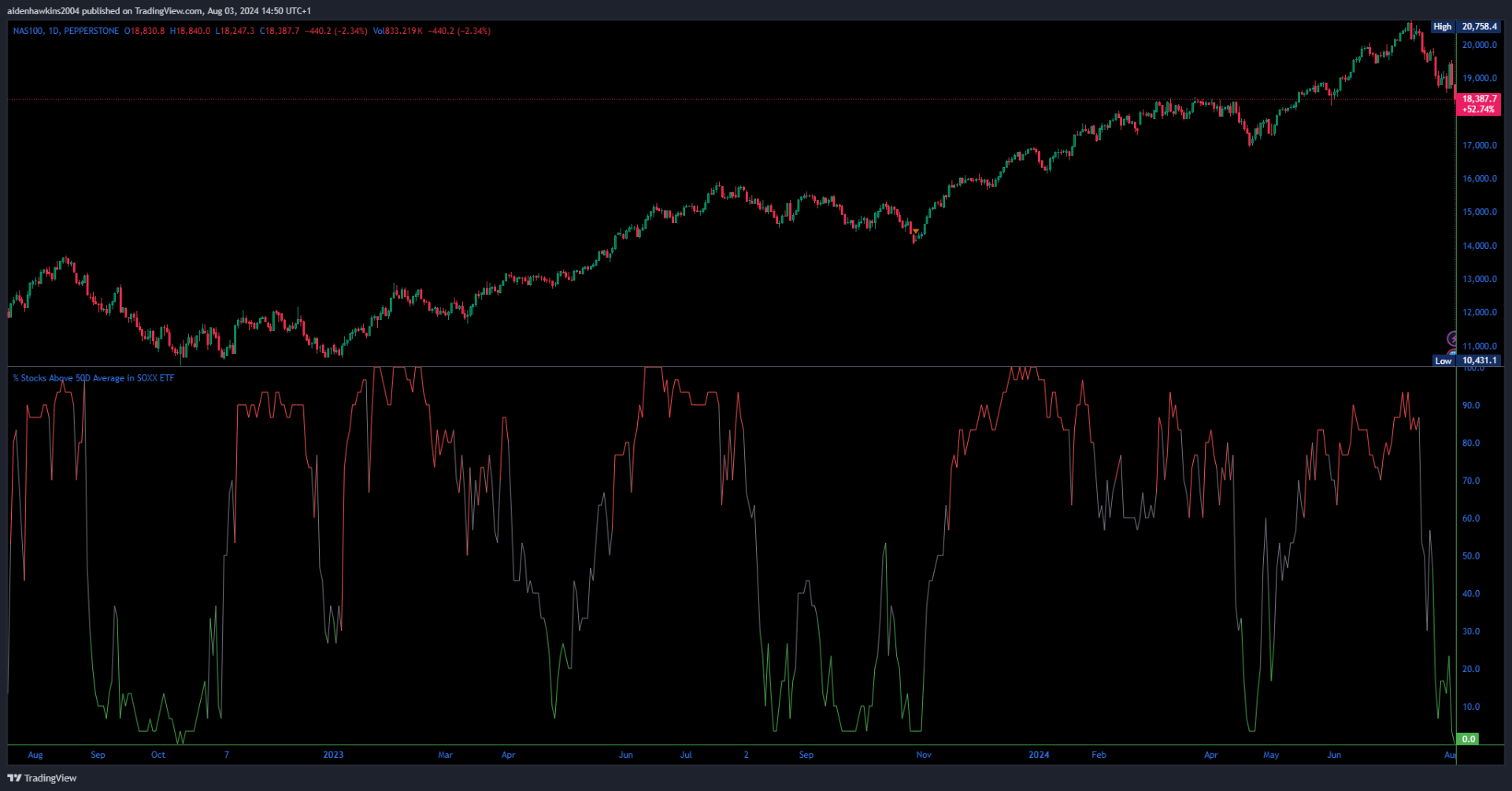This screenshot has height=791, width=1512.
Task: Click the 15,000.0 level on price scale
Action: (x=1479, y=212)
